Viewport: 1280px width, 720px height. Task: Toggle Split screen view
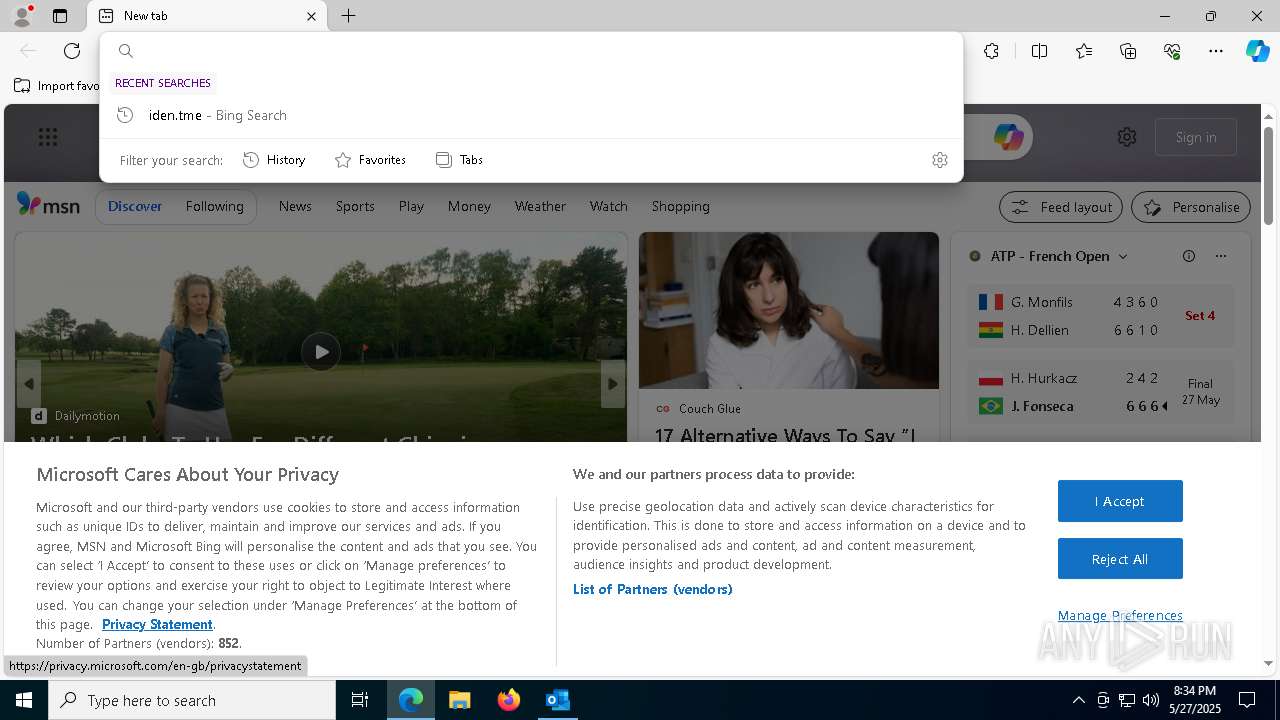tap(1039, 51)
